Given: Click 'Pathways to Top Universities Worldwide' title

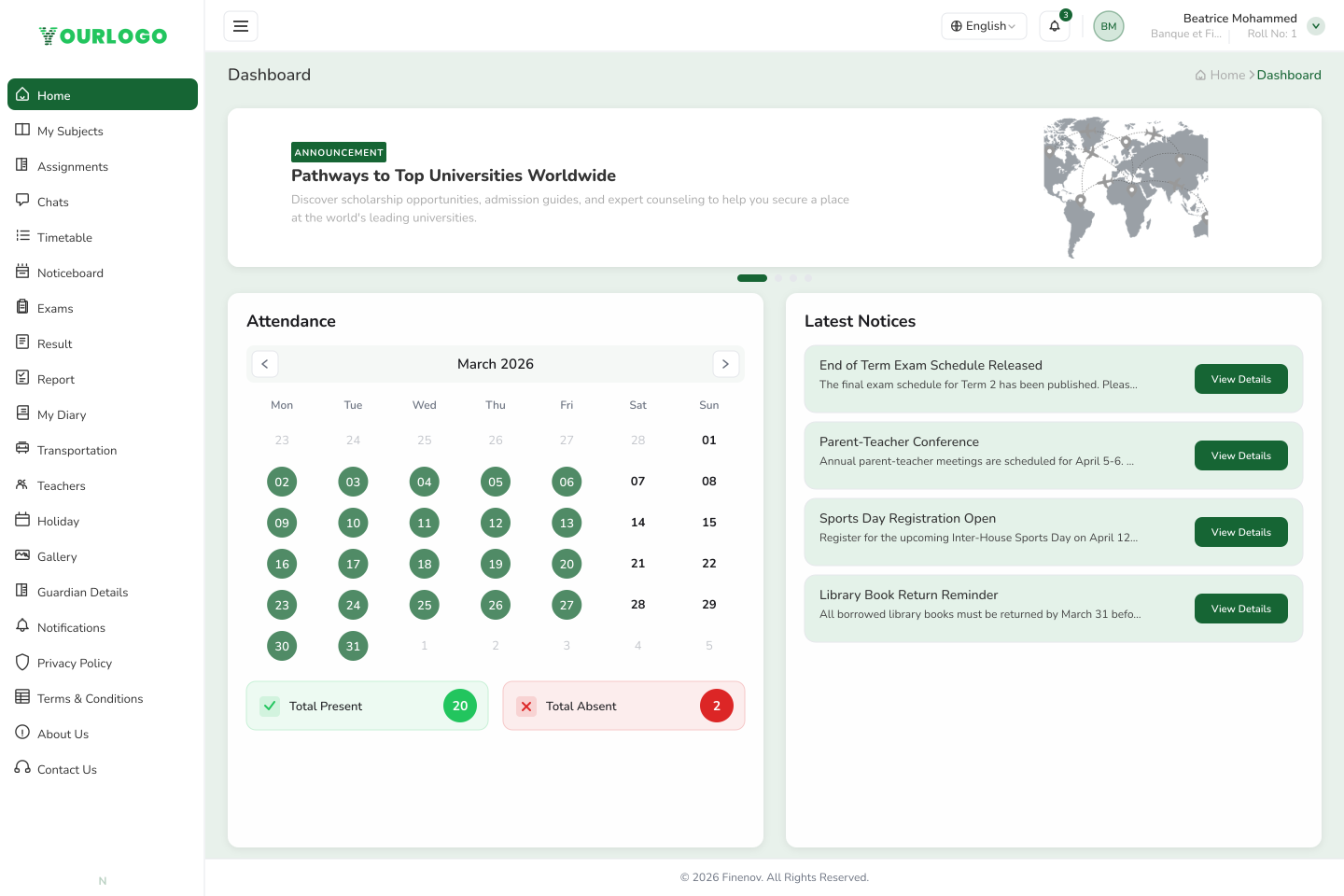Looking at the screenshot, I should click(454, 175).
